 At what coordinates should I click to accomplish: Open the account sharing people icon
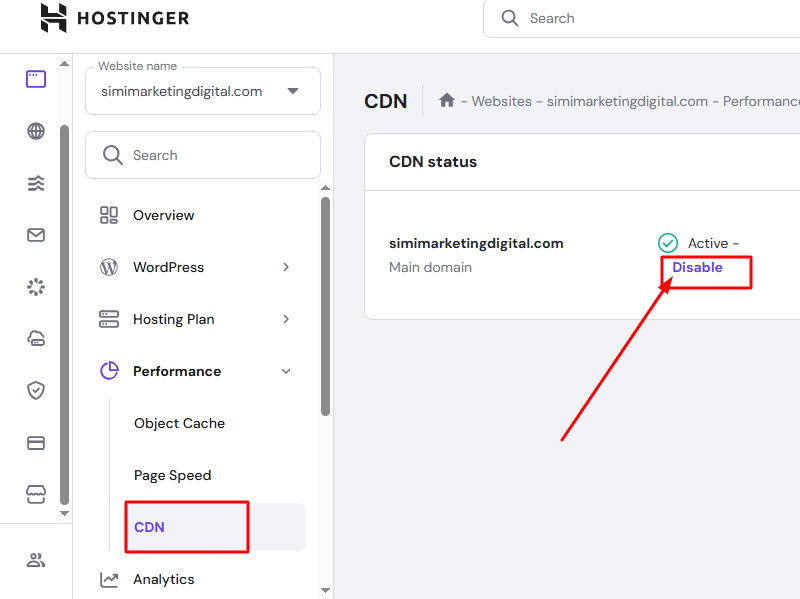click(36, 560)
